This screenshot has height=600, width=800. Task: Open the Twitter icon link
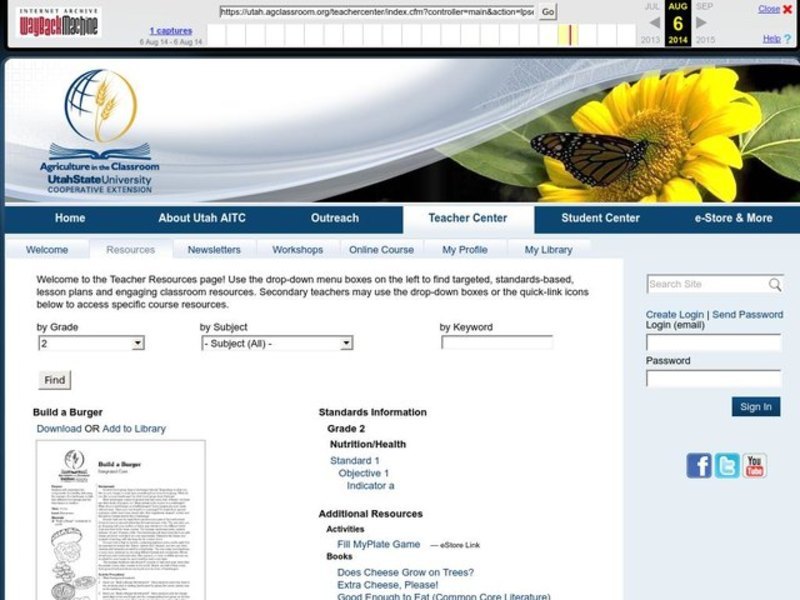click(727, 465)
